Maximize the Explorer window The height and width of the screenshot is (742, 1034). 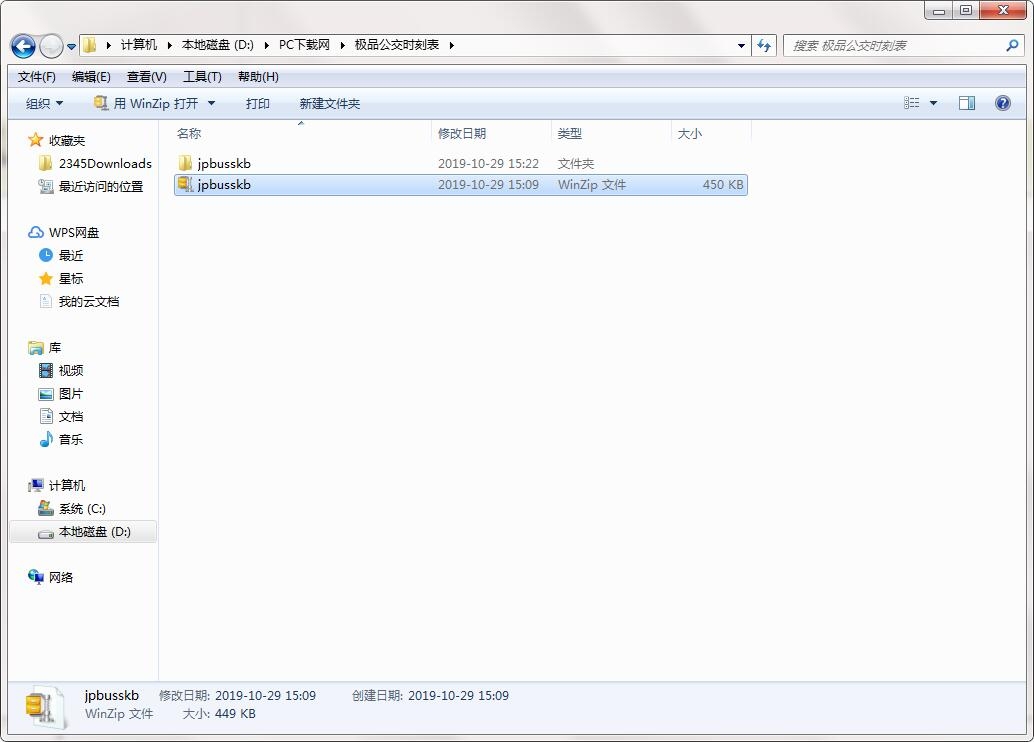[x=965, y=11]
